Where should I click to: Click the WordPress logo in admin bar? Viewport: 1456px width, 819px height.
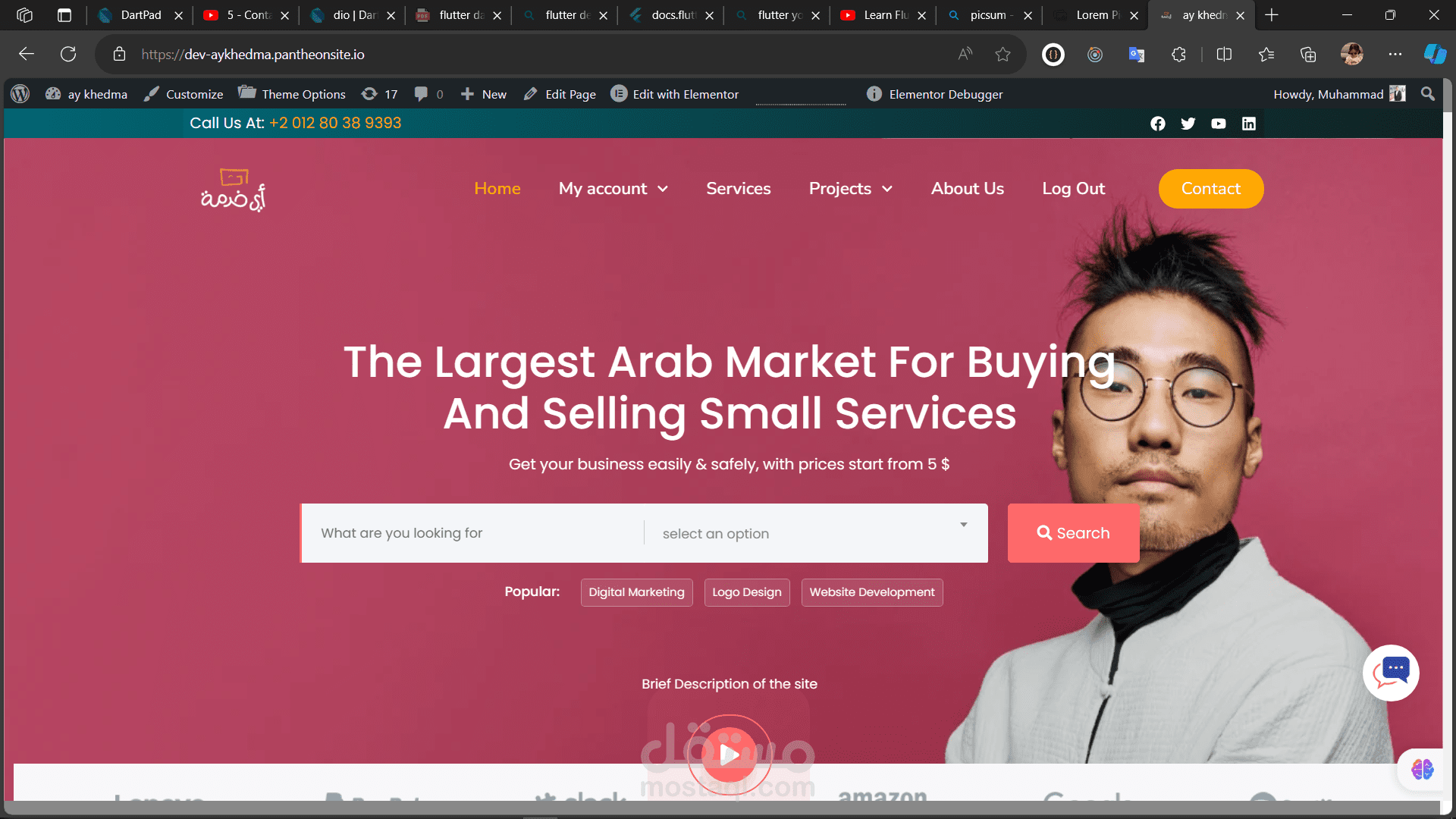tap(20, 94)
